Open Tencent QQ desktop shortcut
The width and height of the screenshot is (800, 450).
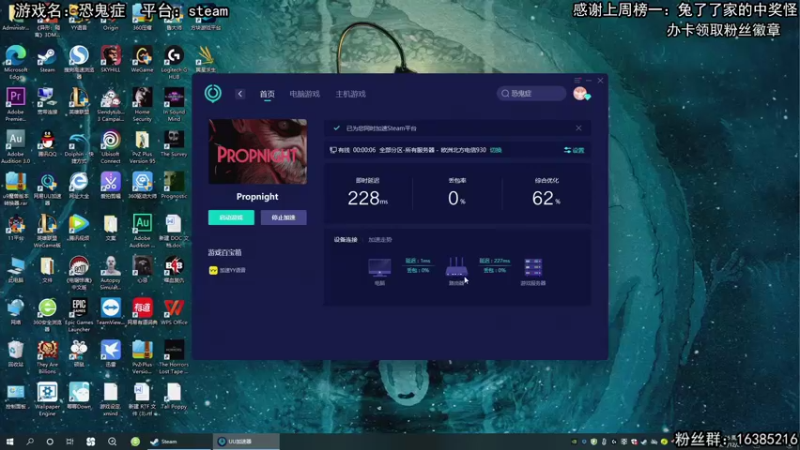[47, 143]
